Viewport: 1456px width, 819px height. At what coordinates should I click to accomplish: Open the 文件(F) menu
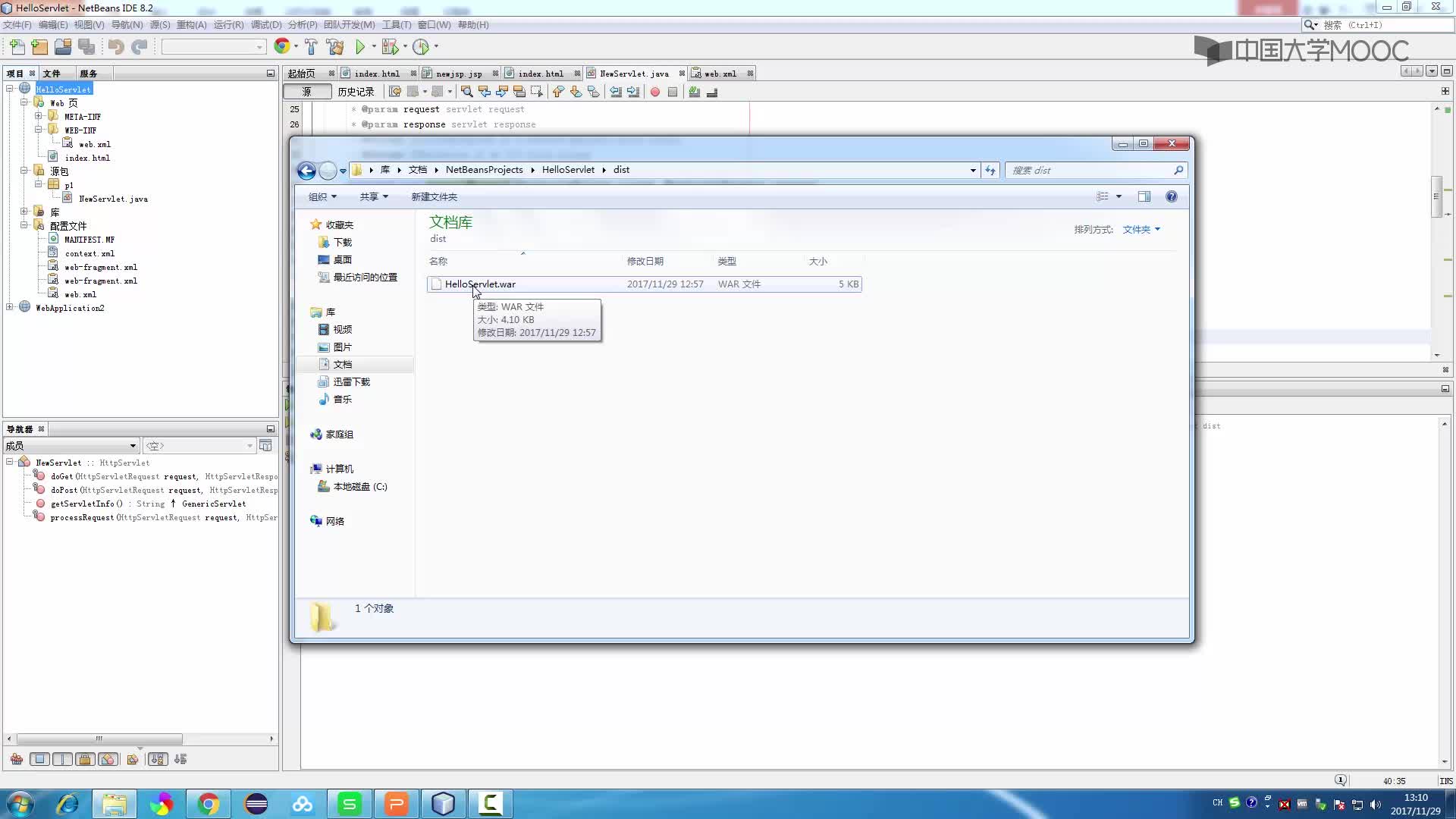click(17, 25)
